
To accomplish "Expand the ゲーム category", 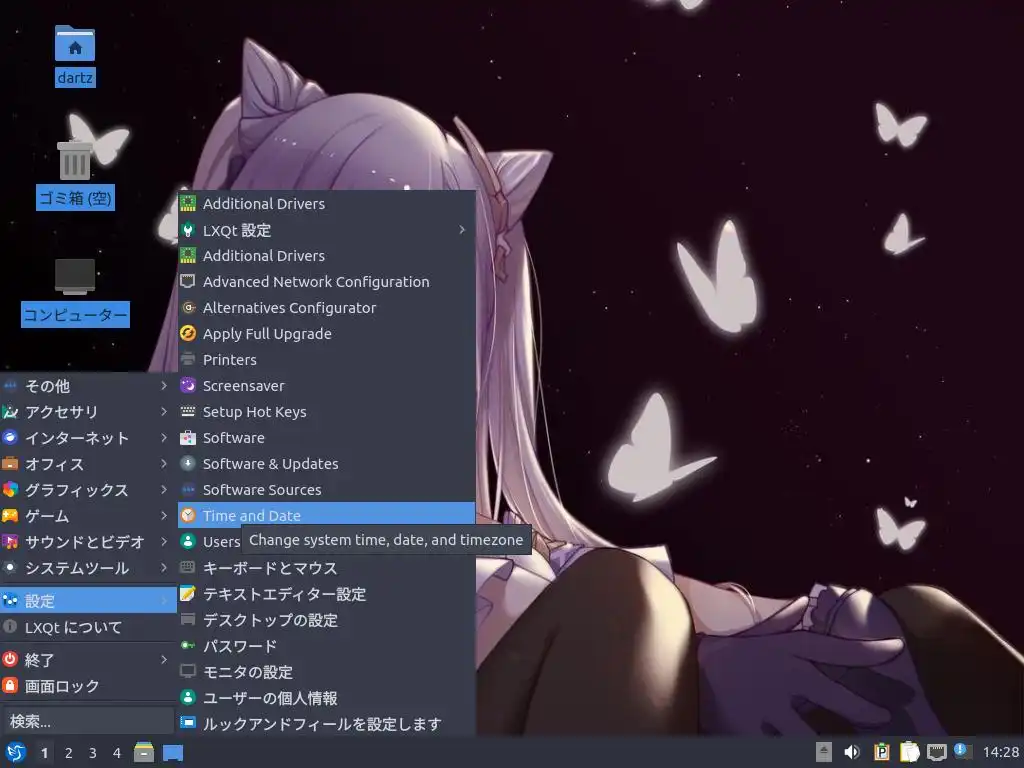I will [88, 516].
